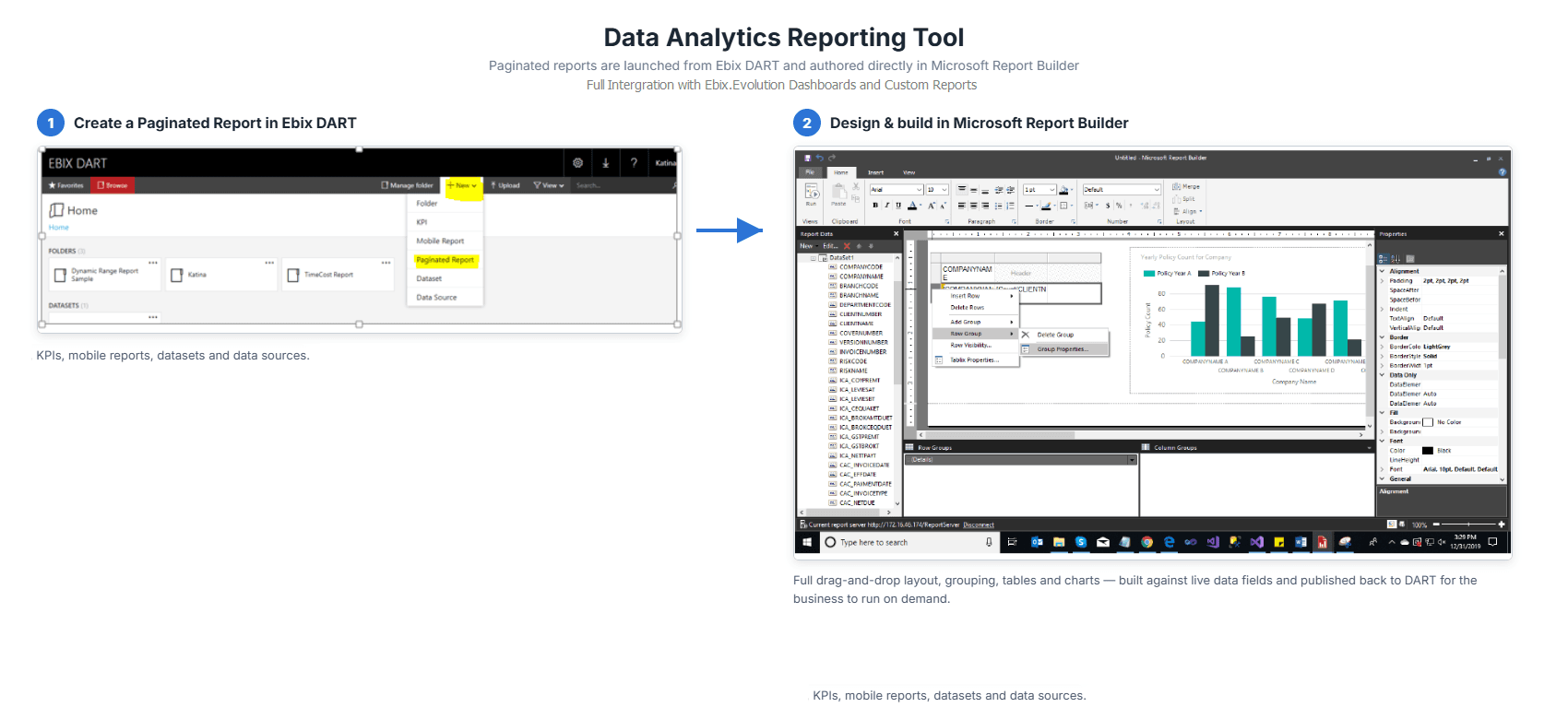Viewport: 1568px width, 719px height.
Task: Click zoom in plus icon in status bar
Action: [1502, 525]
